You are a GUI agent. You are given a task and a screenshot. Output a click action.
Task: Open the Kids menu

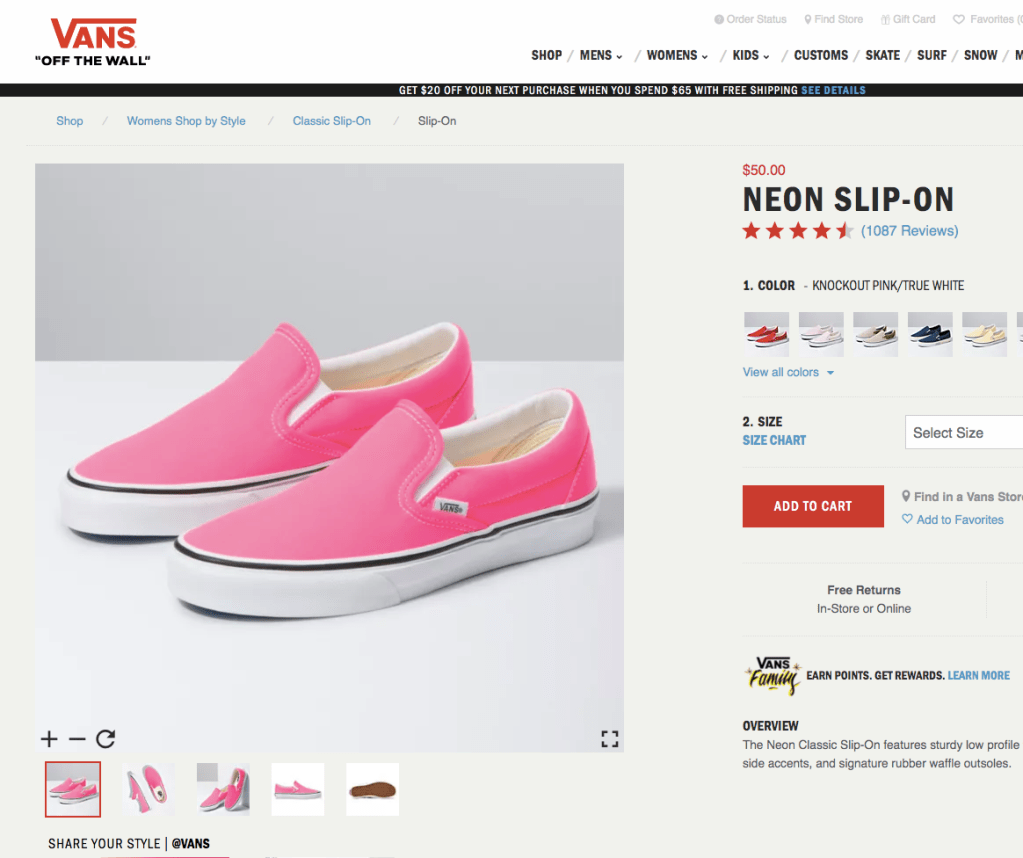point(751,55)
